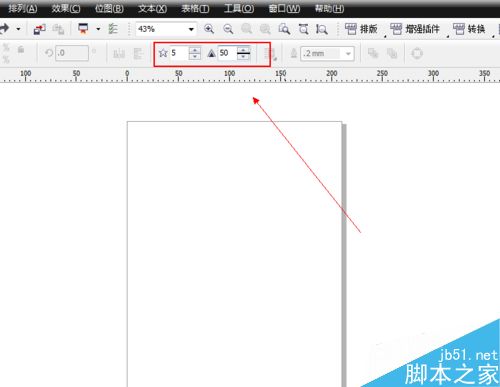Image resolution: width=500 pixels, height=387 pixels.
Task: Click the star sharpness triangle icon
Action: tap(211, 53)
